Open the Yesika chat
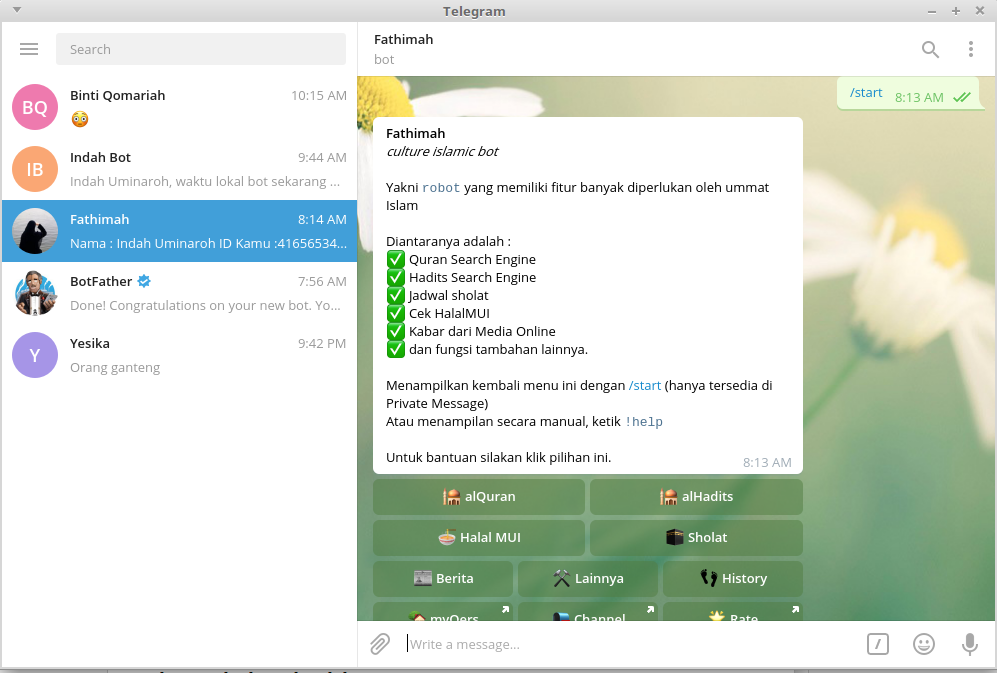This screenshot has height=673, width=997. tap(179, 355)
